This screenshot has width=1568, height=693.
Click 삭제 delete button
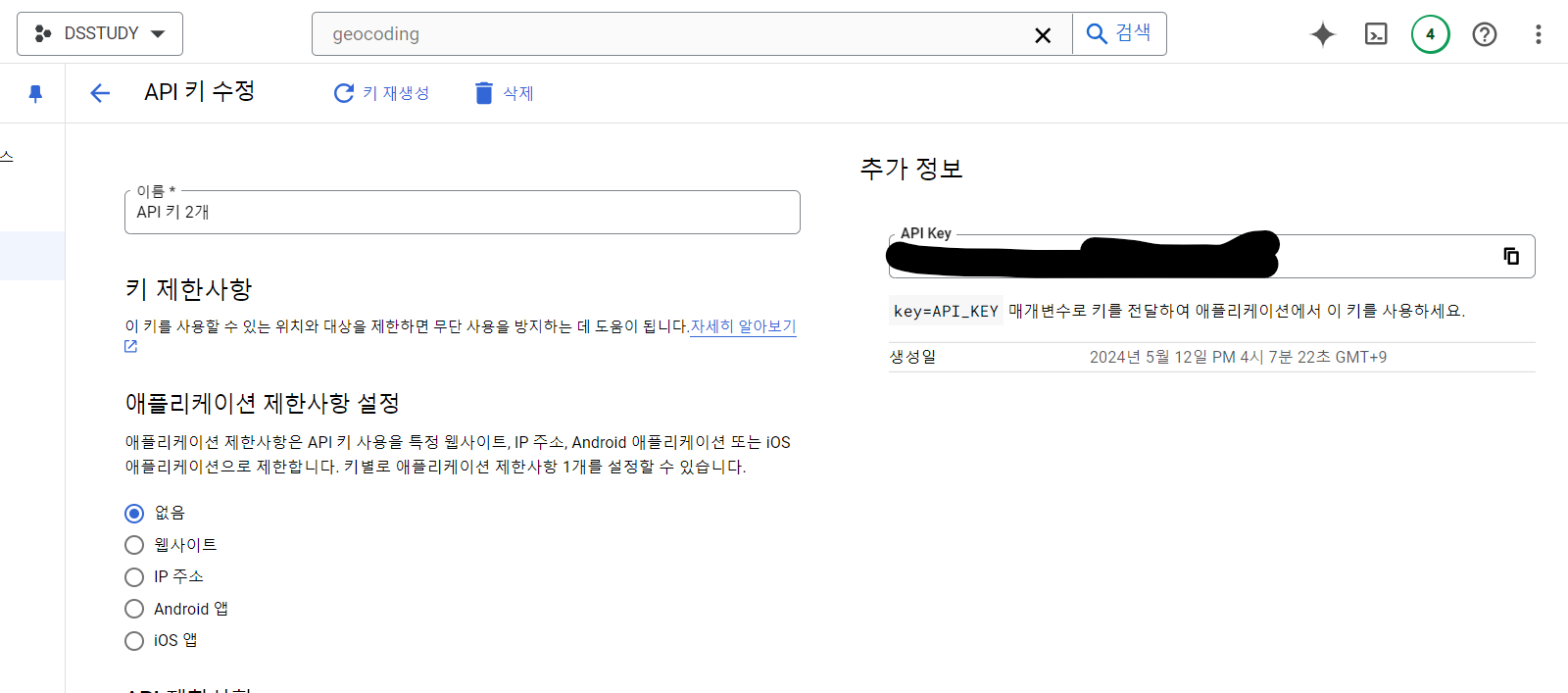click(504, 93)
